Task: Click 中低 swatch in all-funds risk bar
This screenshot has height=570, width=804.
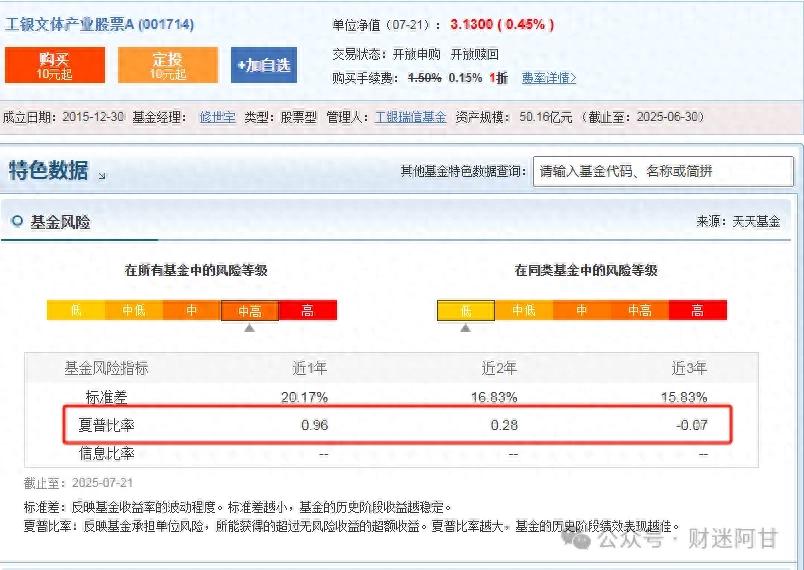Action: tap(134, 310)
